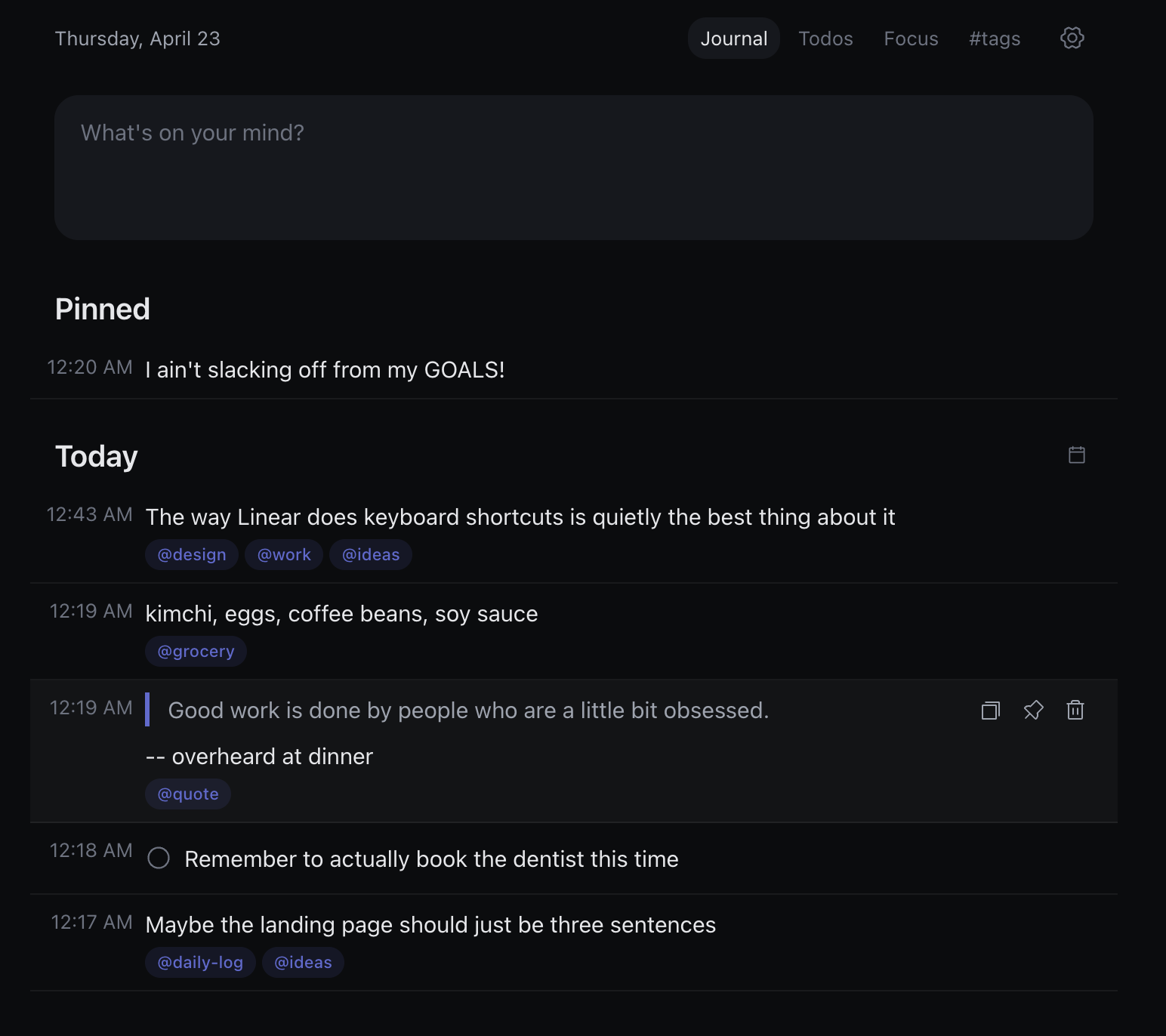Open the Focus tab
The height and width of the screenshot is (1036, 1166).
[x=911, y=39]
